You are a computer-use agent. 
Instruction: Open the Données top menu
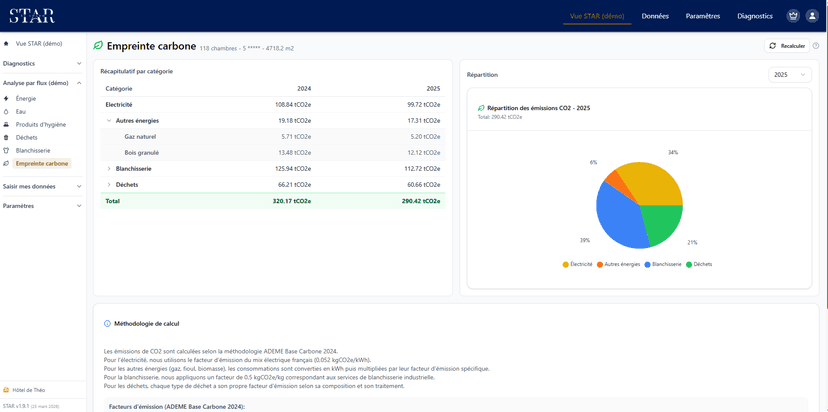655,16
